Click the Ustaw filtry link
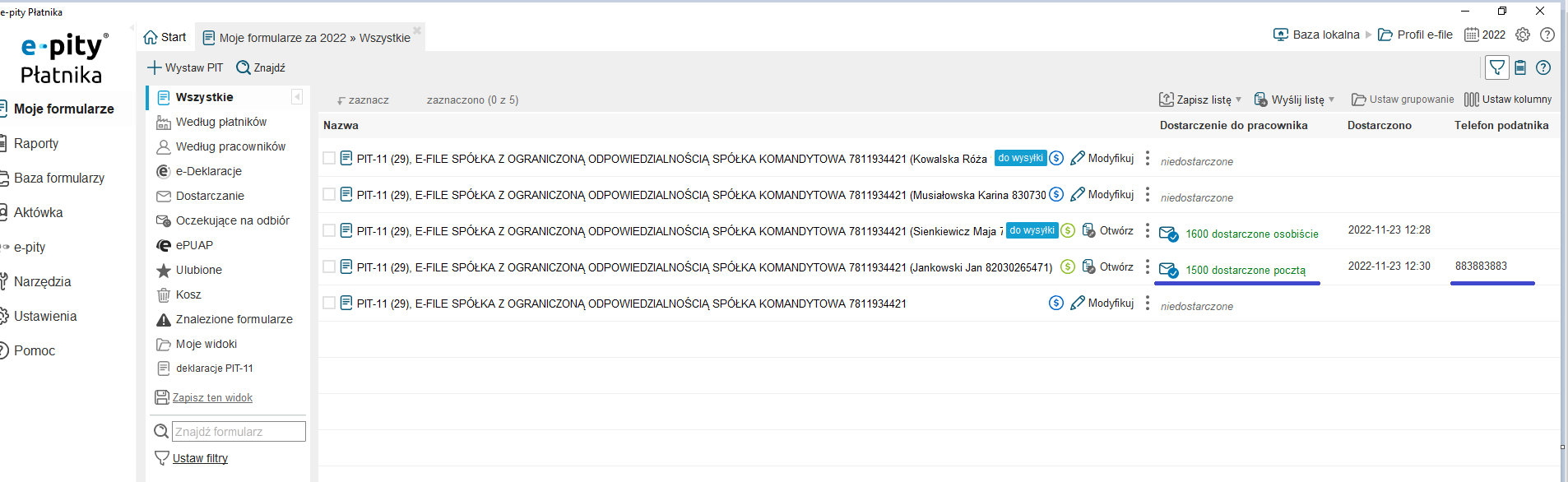1568x482 pixels. (200, 458)
